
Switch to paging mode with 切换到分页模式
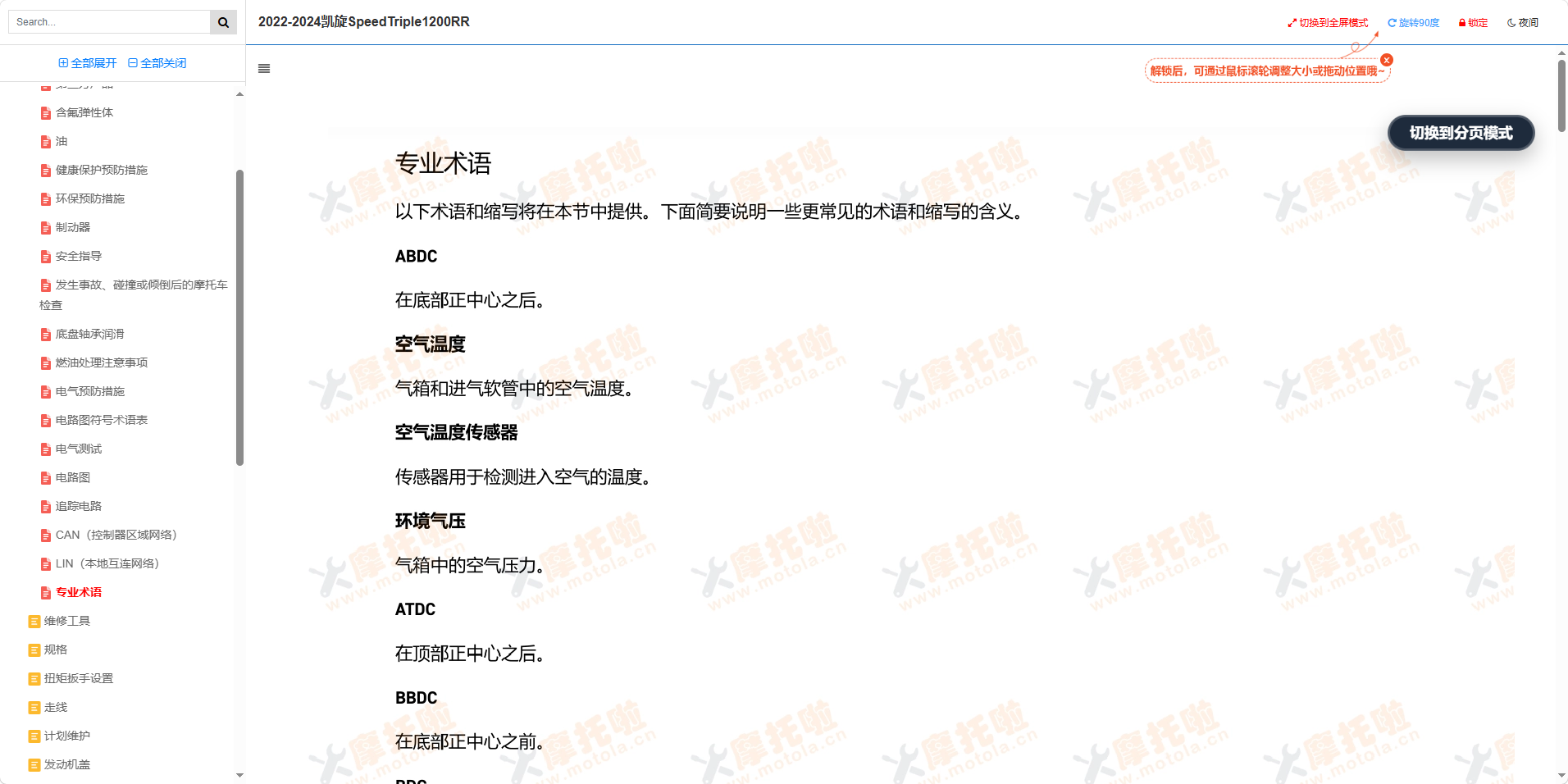(x=1461, y=133)
